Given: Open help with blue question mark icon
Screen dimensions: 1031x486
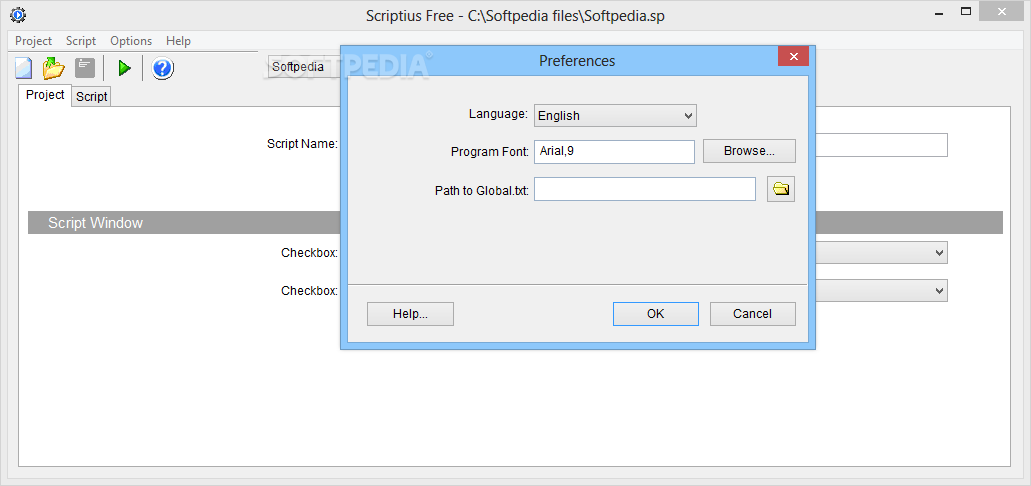Looking at the screenshot, I should coord(162,68).
